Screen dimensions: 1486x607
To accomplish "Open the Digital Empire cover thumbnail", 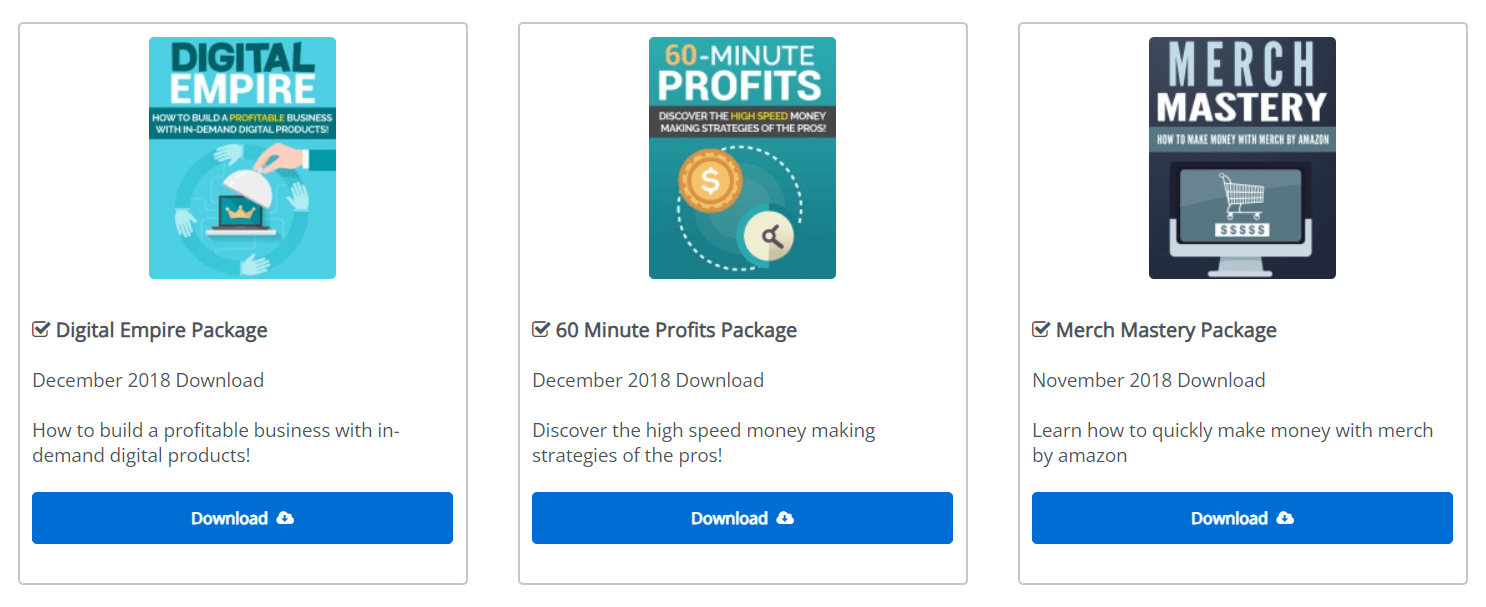I will point(242,158).
